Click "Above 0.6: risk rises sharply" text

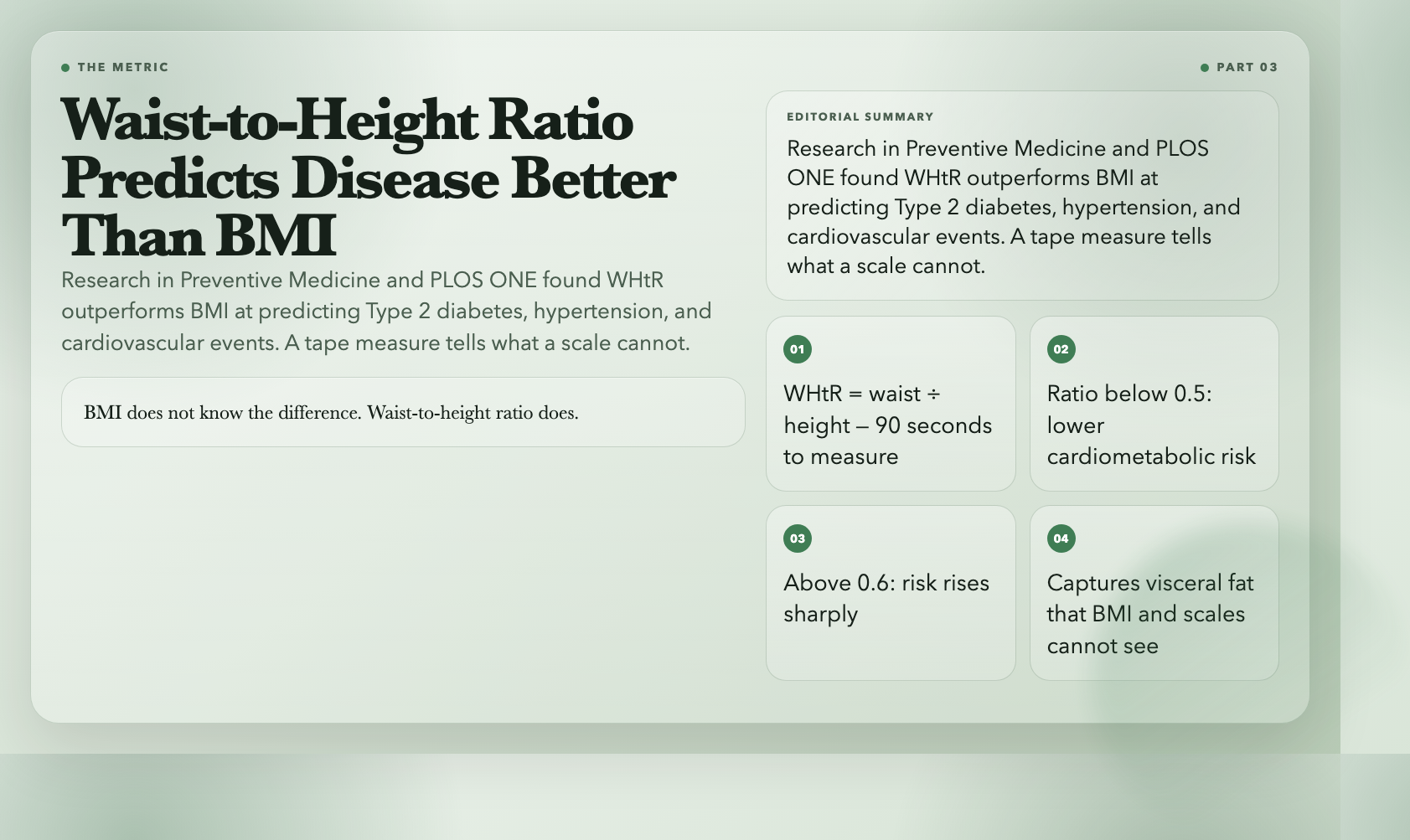coord(886,598)
